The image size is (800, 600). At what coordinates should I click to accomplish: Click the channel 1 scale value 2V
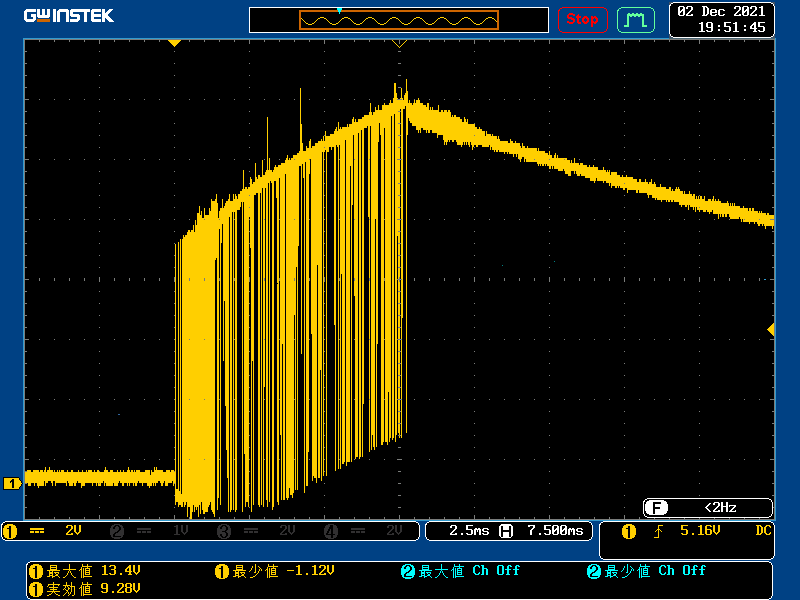pos(73,531)
